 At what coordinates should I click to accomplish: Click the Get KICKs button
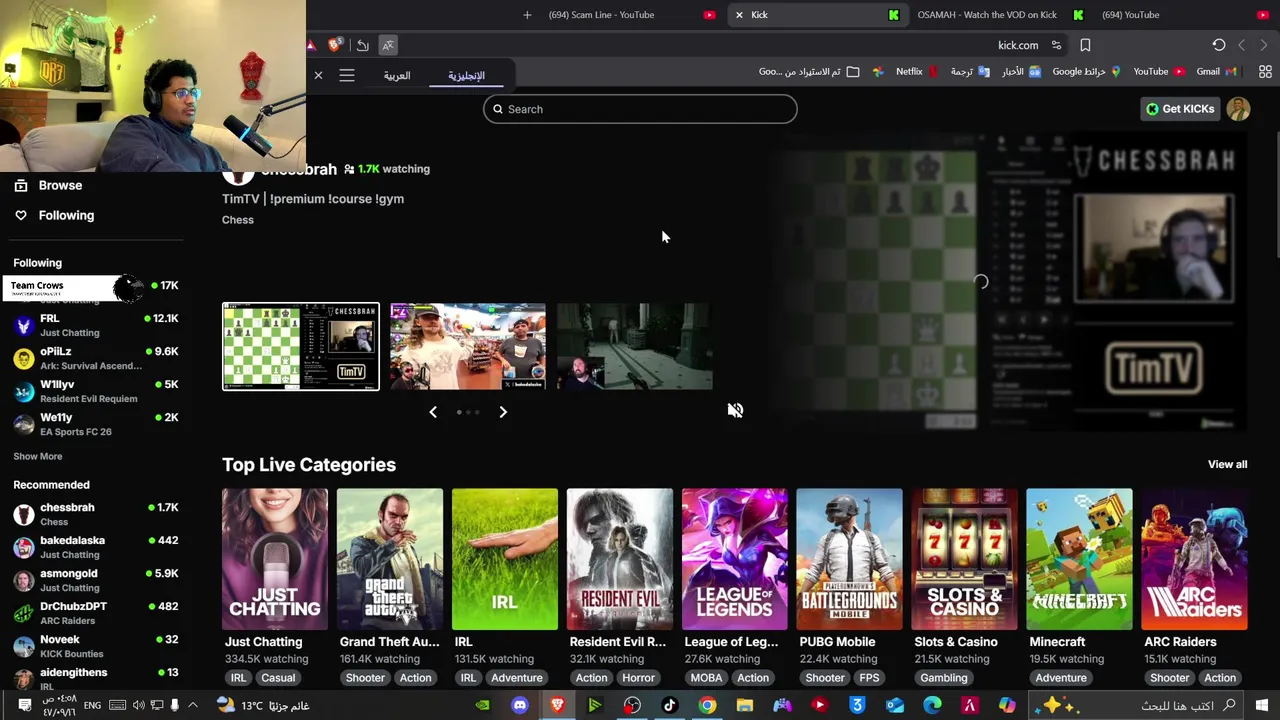tap(1180, 109)
